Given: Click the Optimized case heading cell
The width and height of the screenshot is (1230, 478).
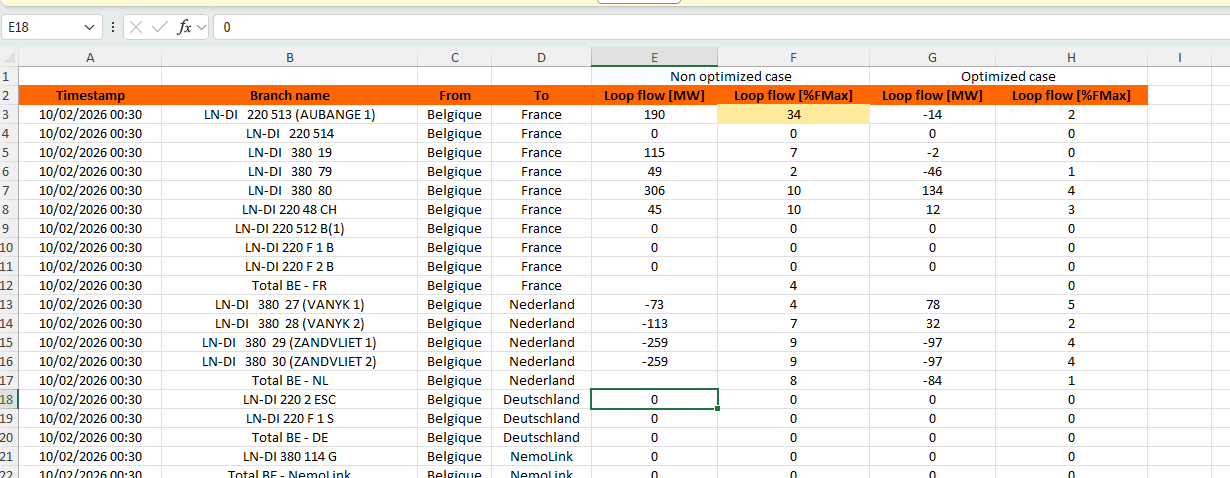Looking at the screenshot, I should pos(1008,76).
